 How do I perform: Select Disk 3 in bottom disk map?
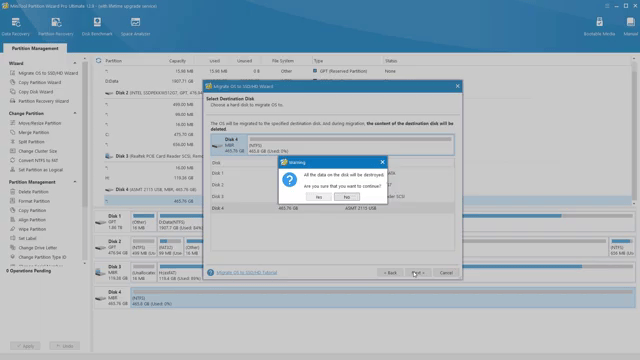(113, 272)
